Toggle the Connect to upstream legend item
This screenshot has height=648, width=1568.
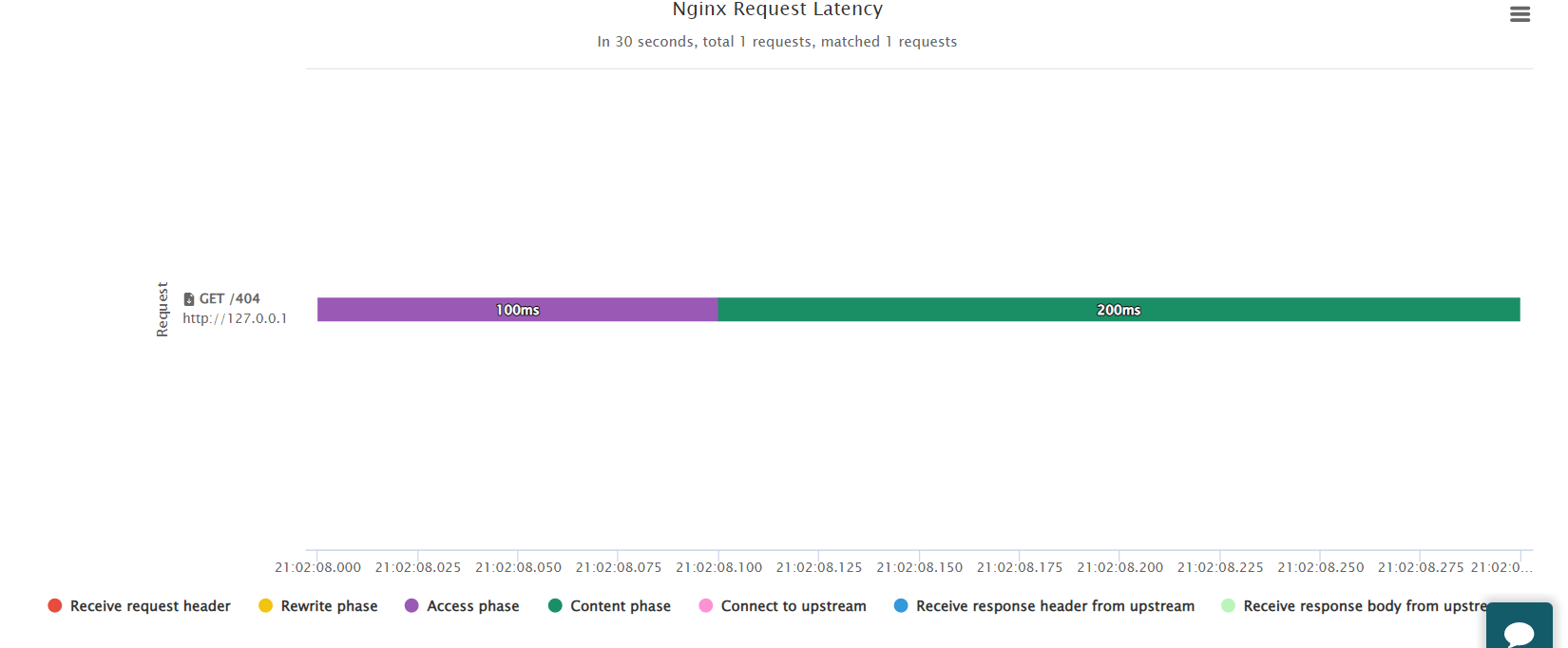[782, 606]
